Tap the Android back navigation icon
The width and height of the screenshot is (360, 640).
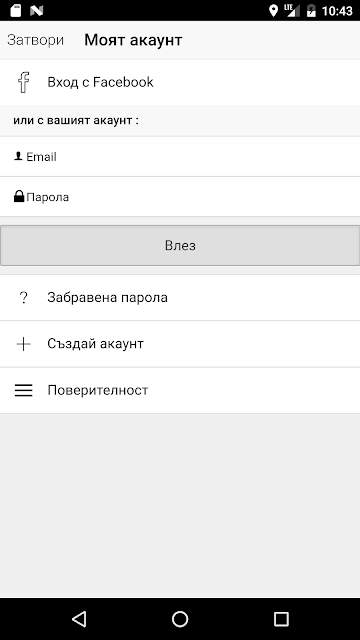(x=79, y=619)
